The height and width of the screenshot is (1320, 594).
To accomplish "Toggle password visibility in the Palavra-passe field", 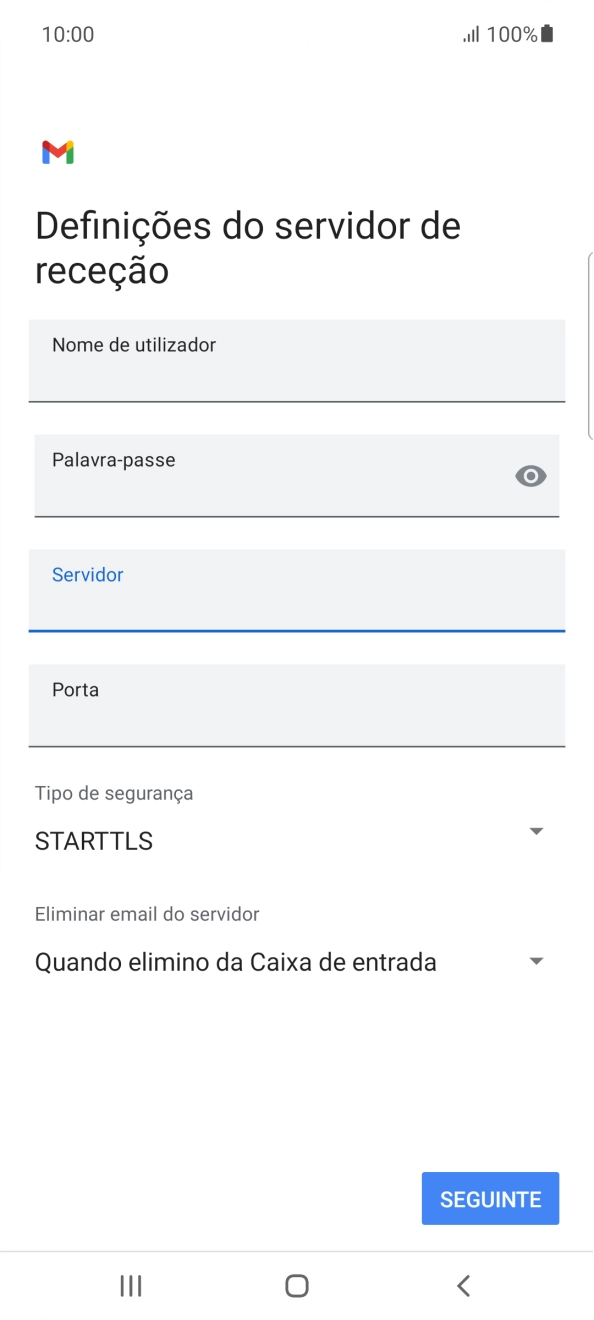I will [x=530, y=476].
